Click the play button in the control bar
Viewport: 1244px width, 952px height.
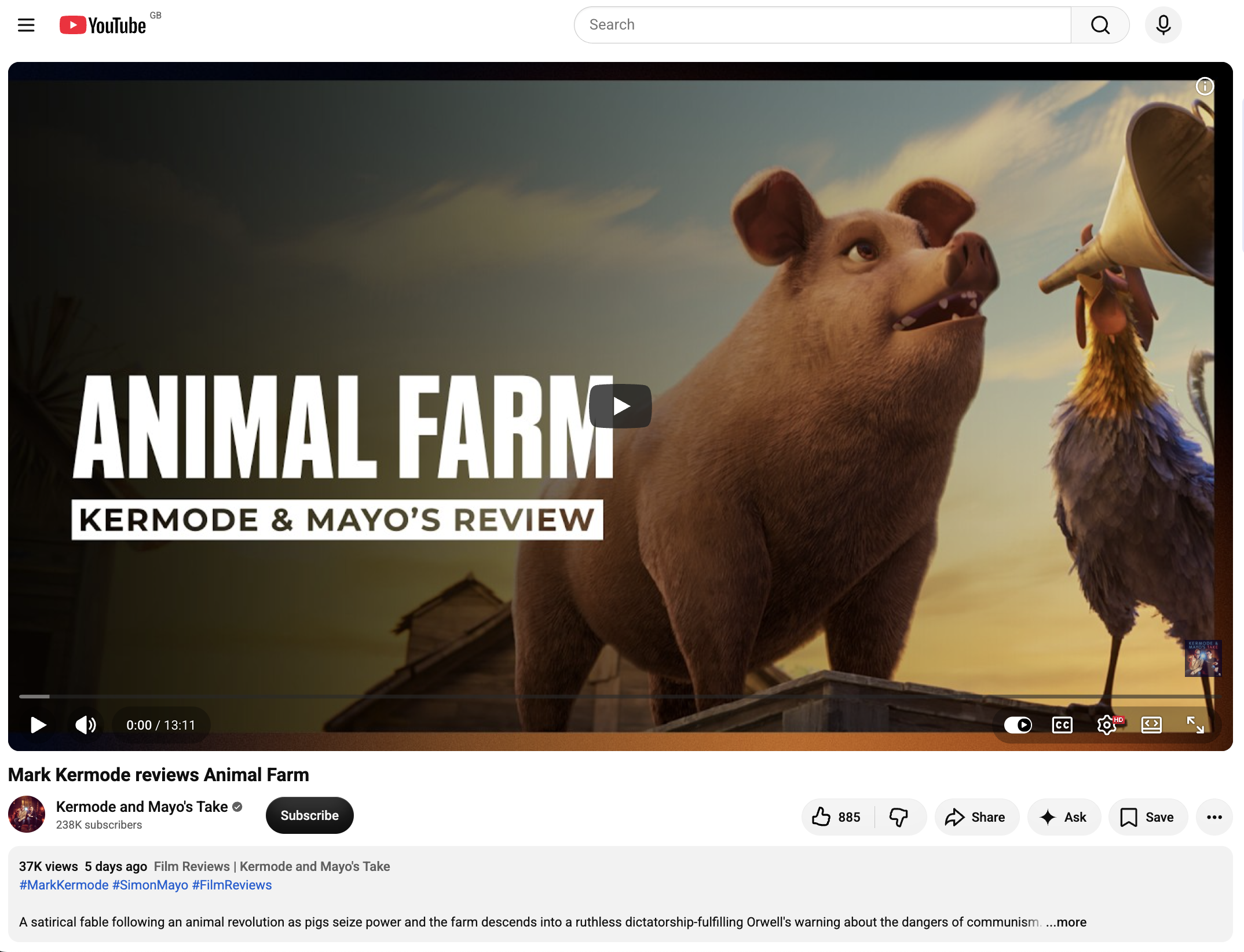38,725
